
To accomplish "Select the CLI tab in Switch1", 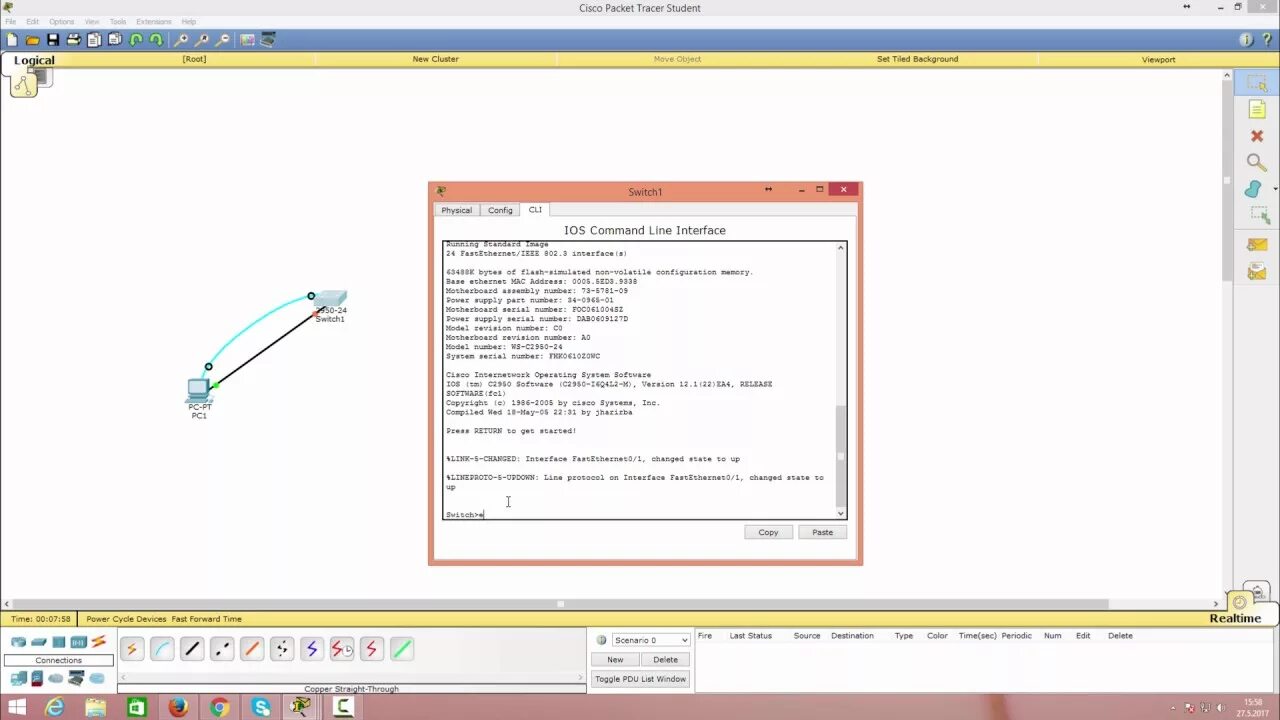I will click(x=535, y=210).
